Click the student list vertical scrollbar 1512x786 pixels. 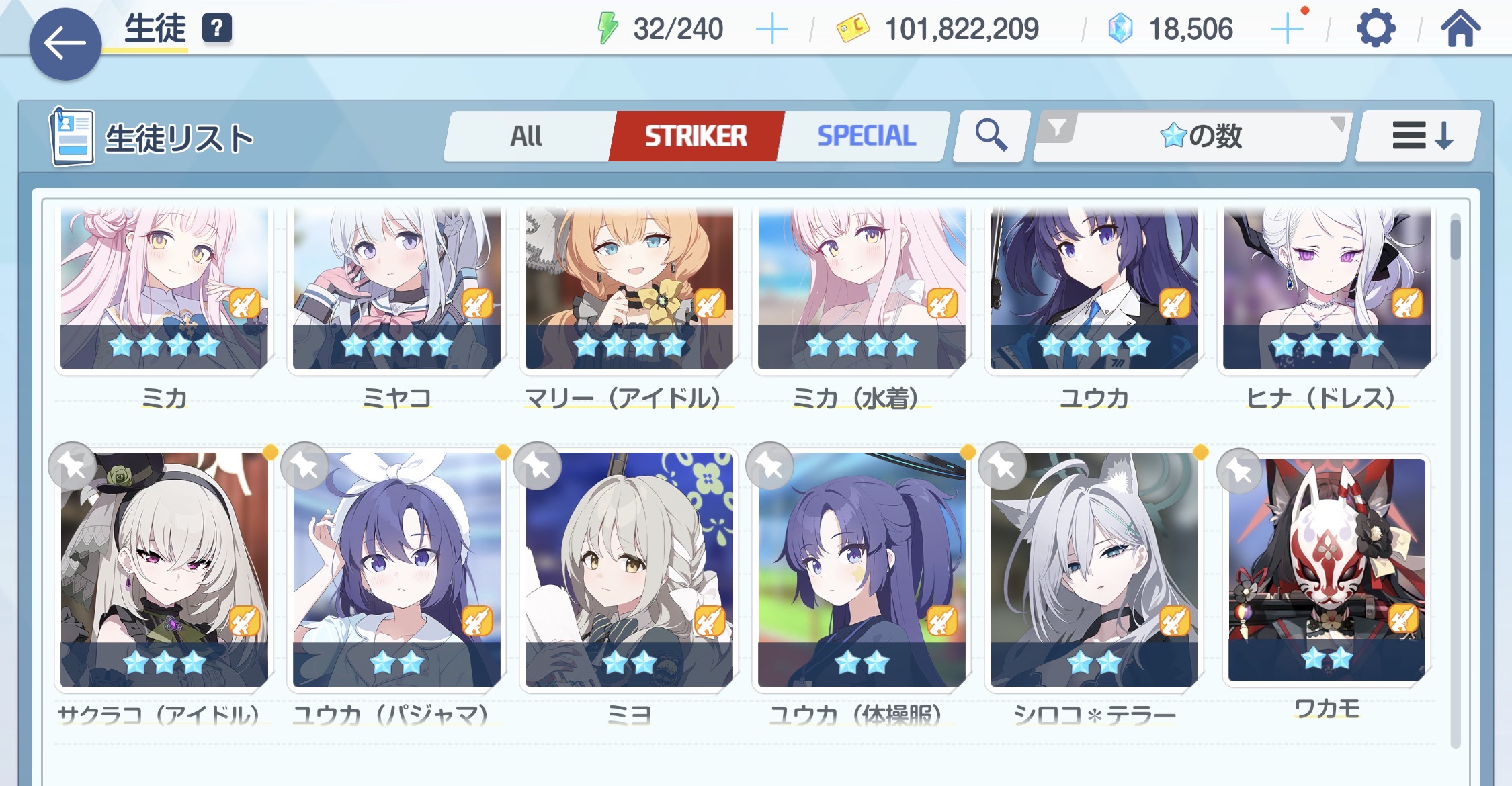coord(1456,480)
